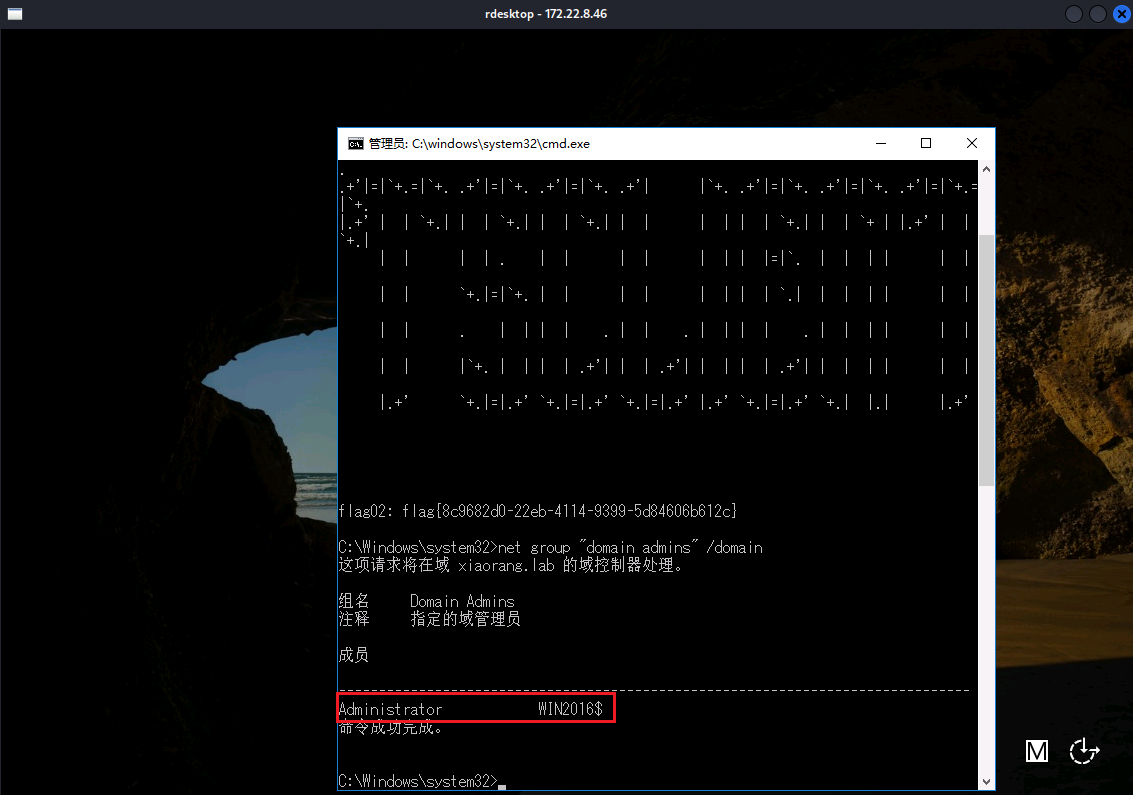This screenshot has width=1133, height=795.
Task: Click the flag02 output line
Action: coord(538,511)
